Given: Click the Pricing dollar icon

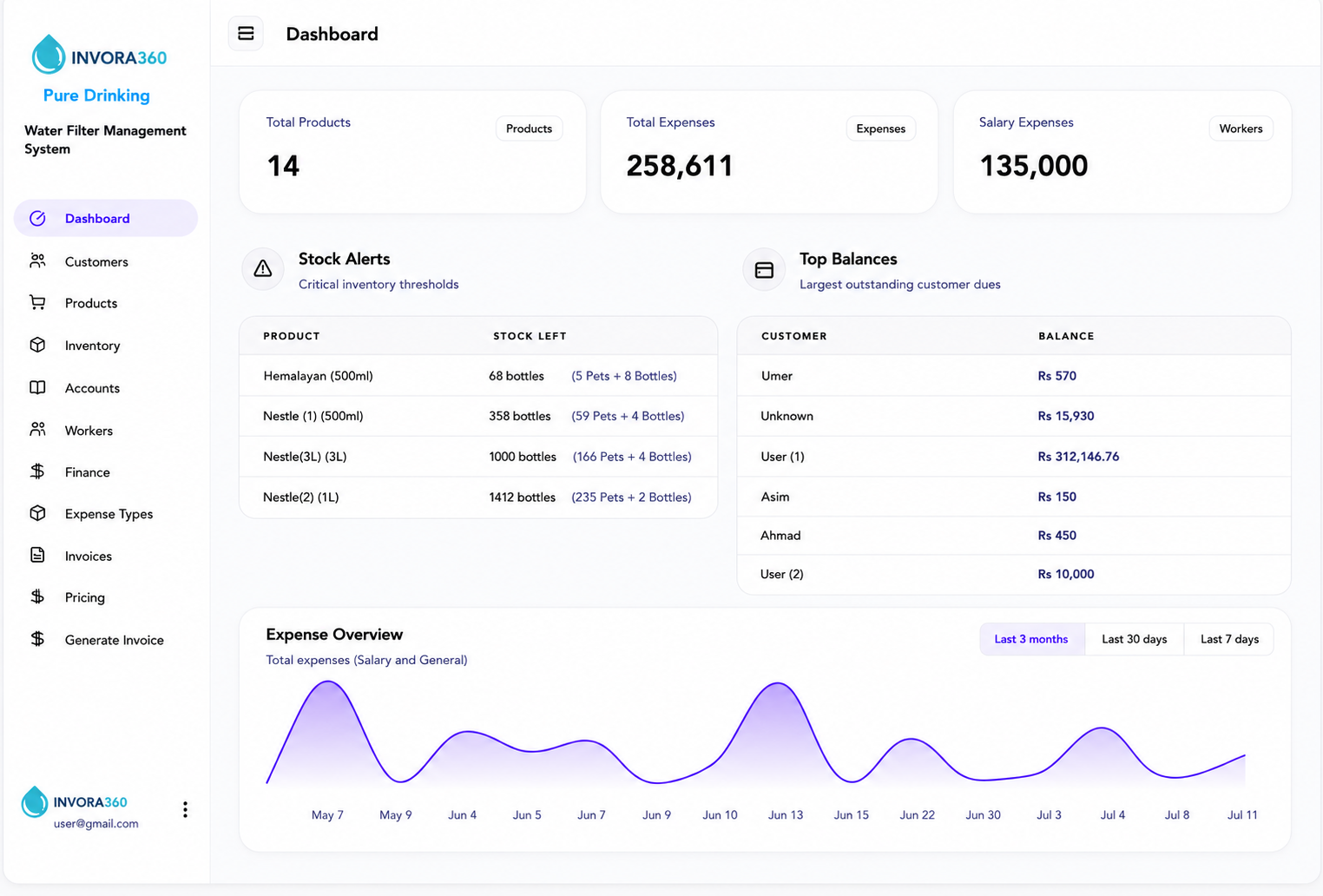Looking at the screenshot, I should pos(37,596).
